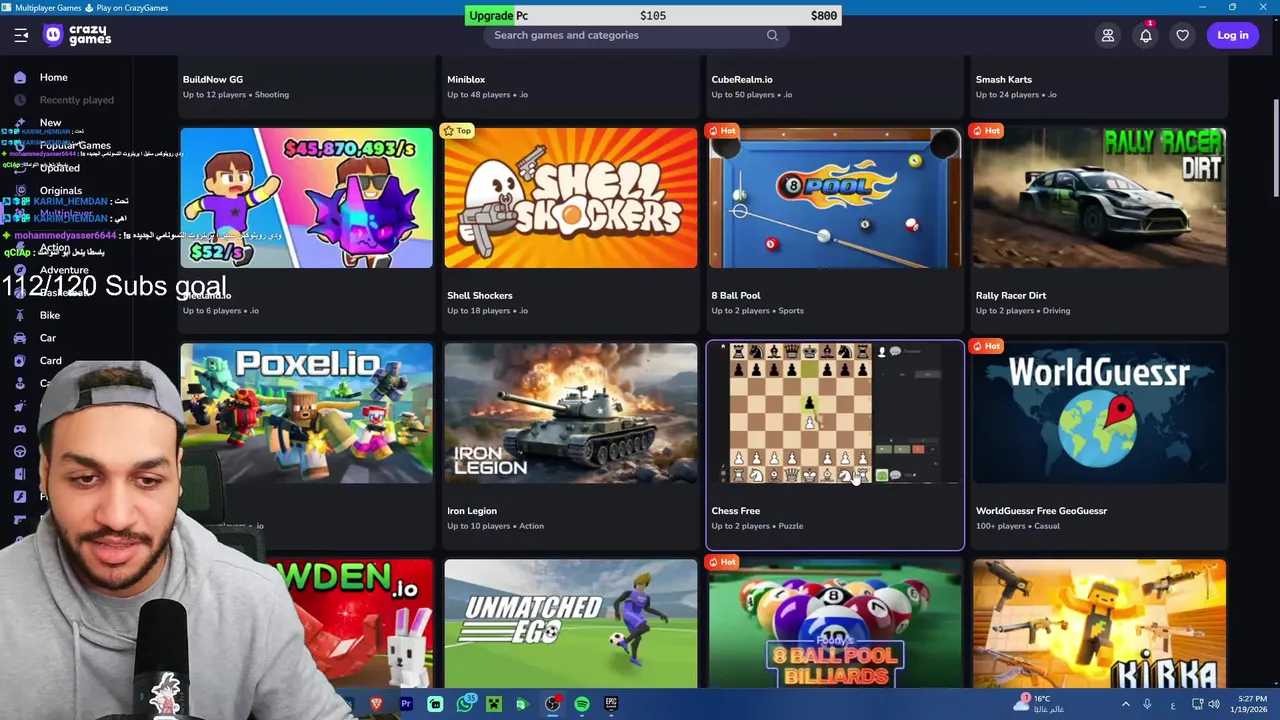Open Unmatched Ego game thumbnail

pos(571,623)
